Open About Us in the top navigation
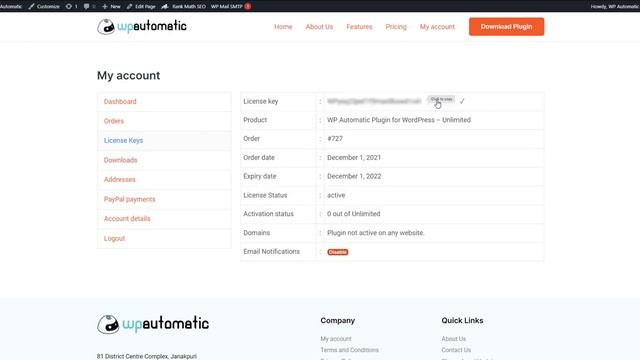This screenshot has width=640, height=360. pos(319,27)
